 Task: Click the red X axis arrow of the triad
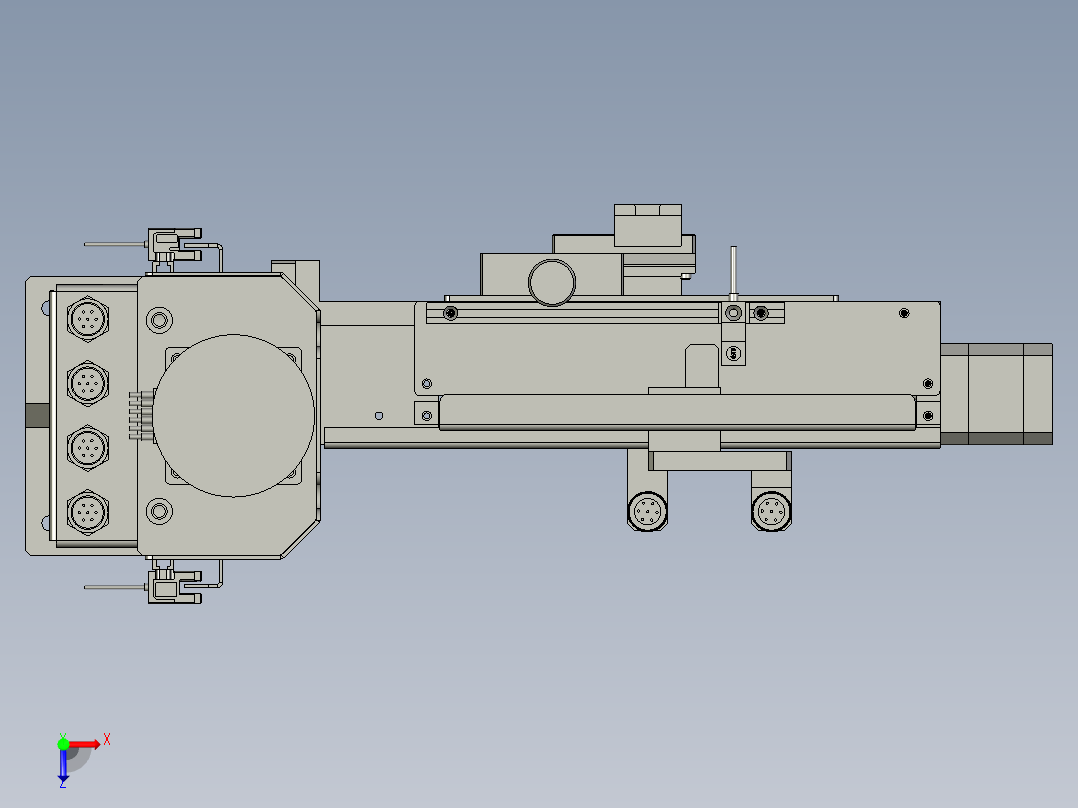(85, 744)
